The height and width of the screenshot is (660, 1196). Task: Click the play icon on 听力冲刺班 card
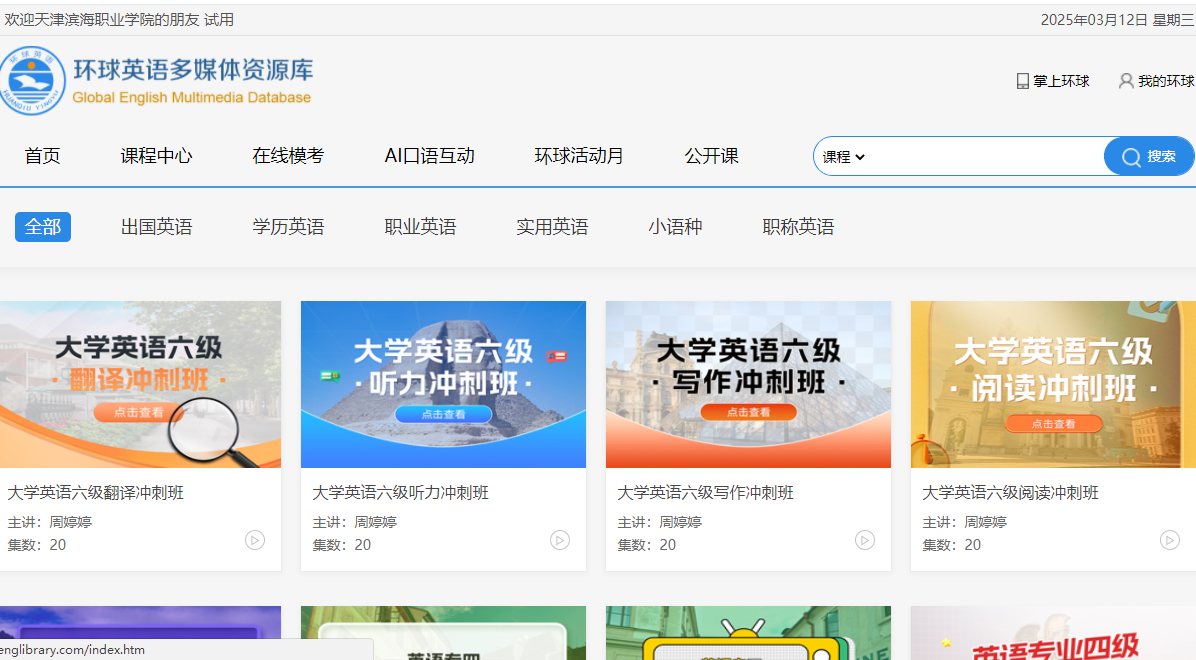560,540
